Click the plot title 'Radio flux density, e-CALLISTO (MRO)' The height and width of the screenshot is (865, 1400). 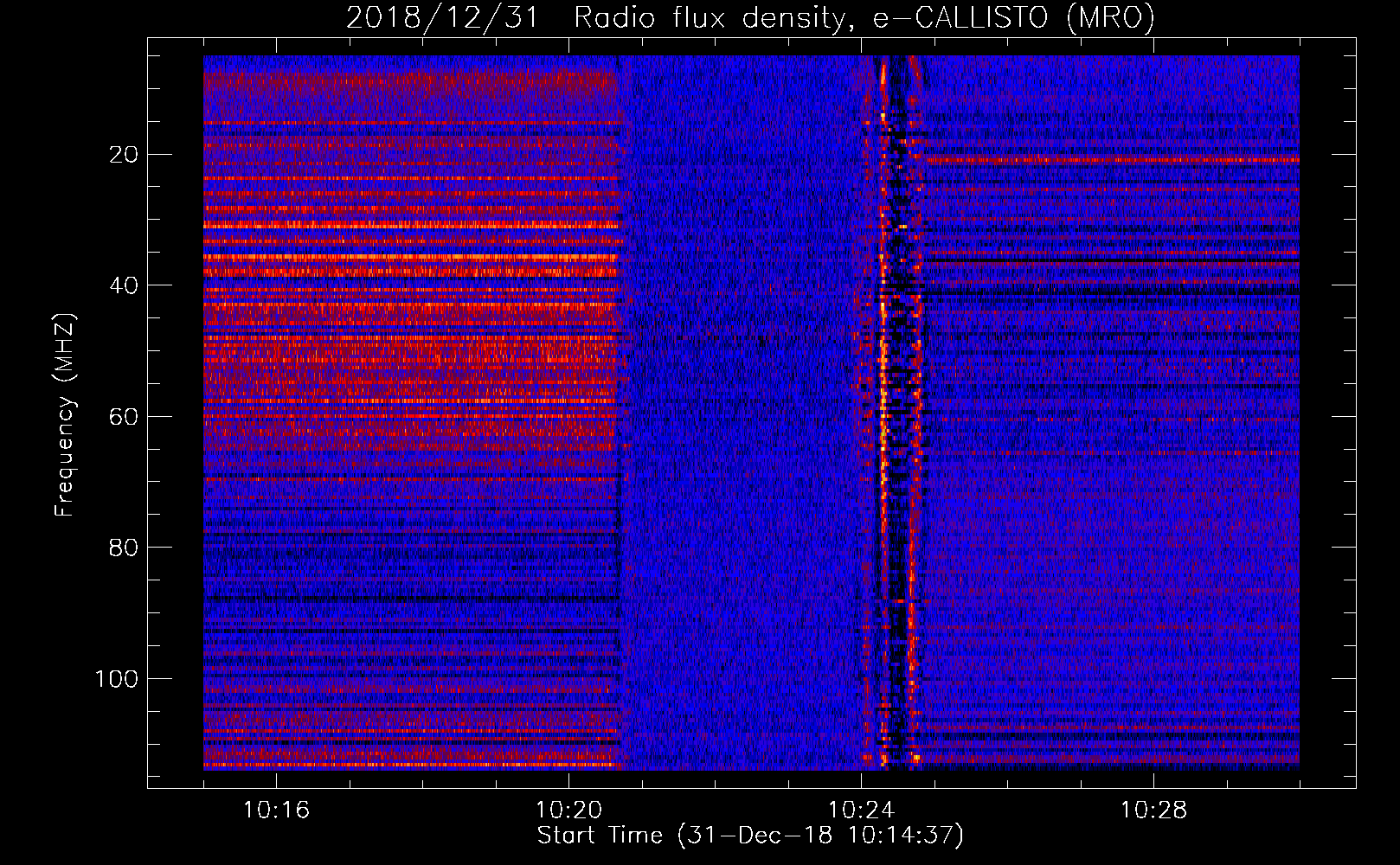click(864, 17)
